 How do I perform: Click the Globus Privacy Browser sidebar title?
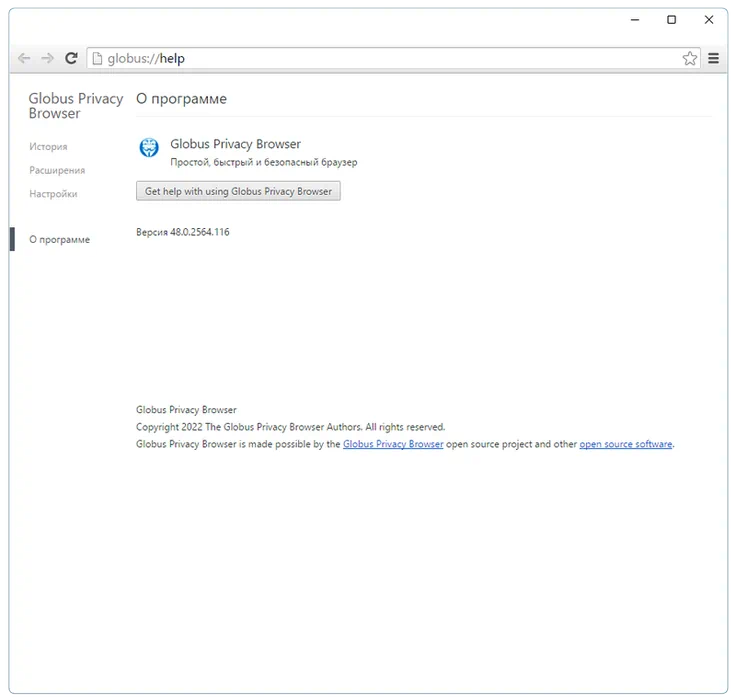click(x=76, y=106)
